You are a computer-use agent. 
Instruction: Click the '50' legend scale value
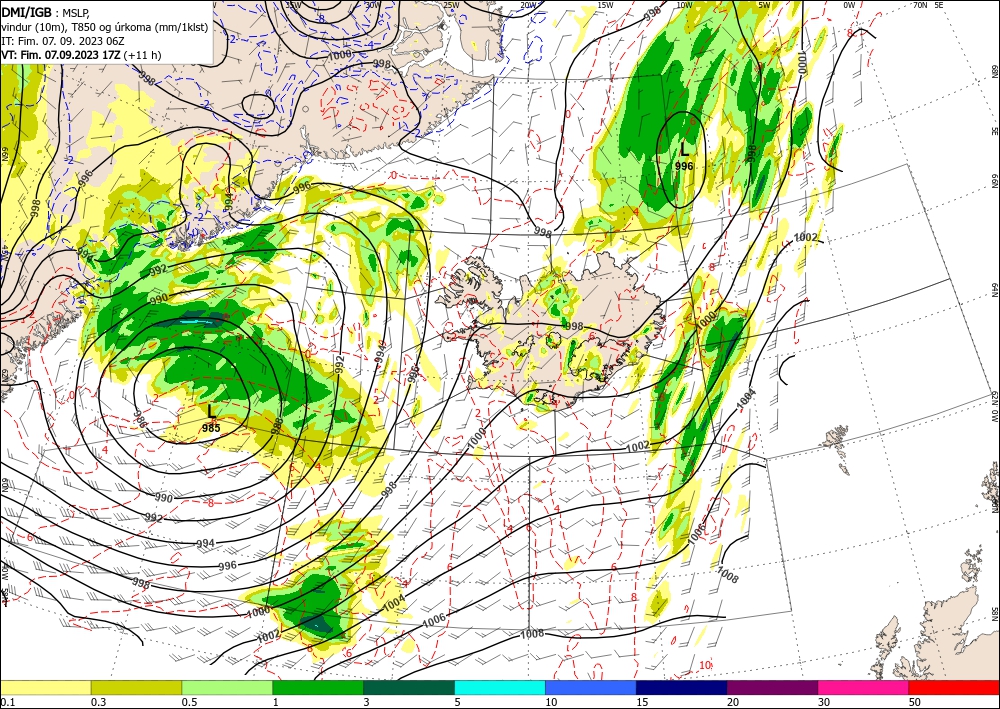point(915,702)
